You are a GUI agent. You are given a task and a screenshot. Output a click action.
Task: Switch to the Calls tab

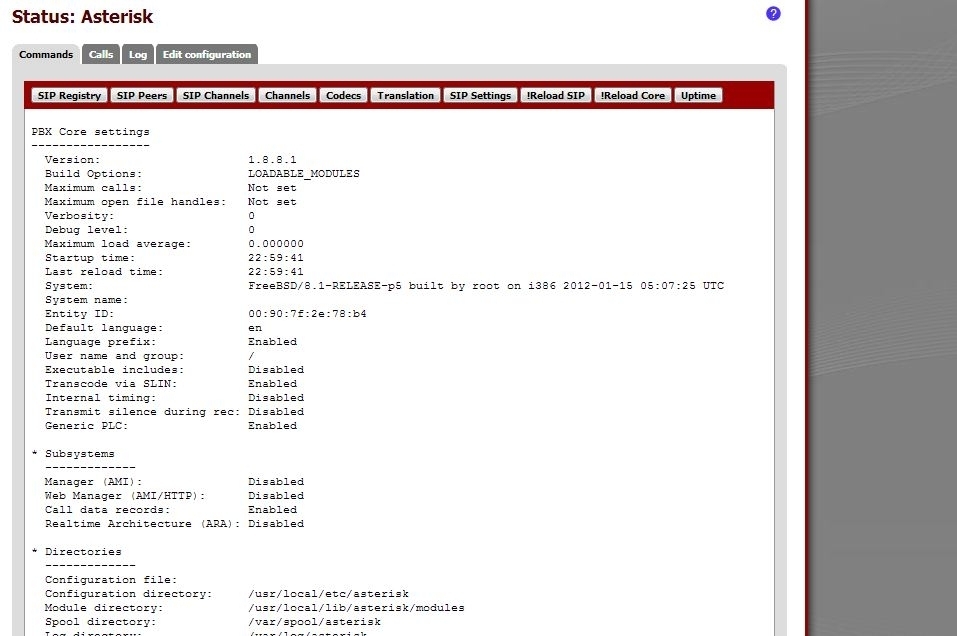100,55
